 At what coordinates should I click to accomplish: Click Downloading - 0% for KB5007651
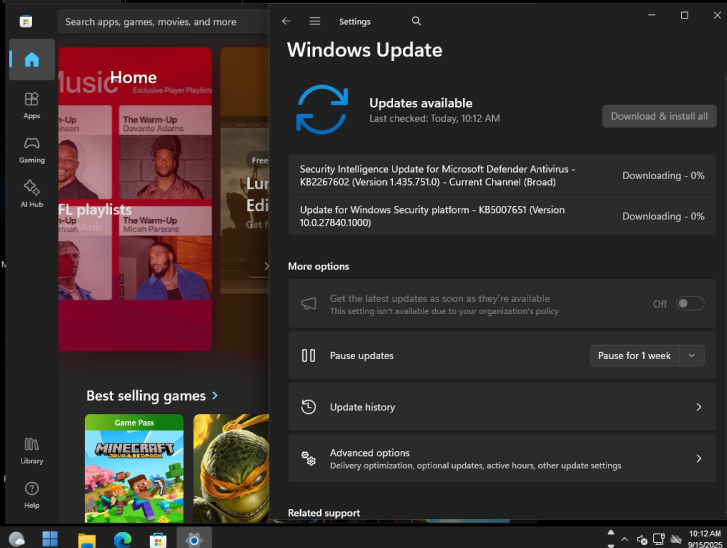663,216
